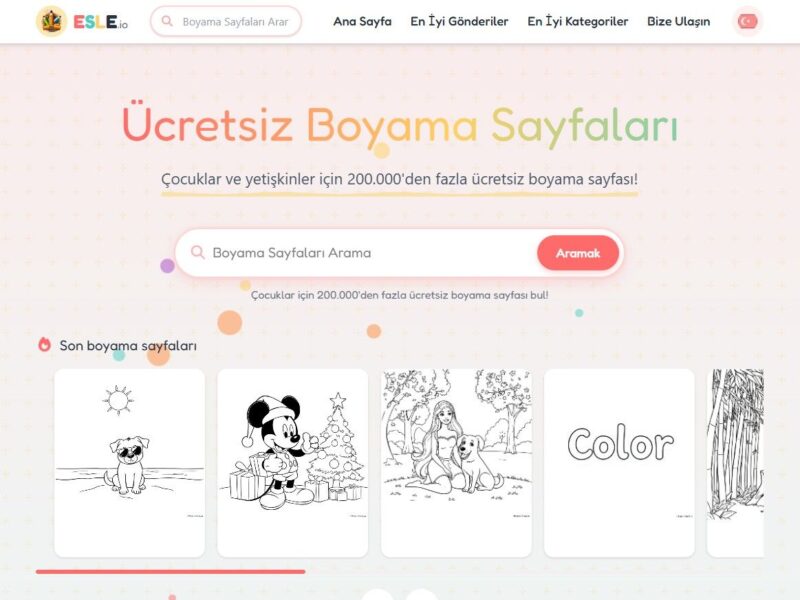Go to En İyi Kategoriler
Screen dimensions: 800x600
click(578, 21)
